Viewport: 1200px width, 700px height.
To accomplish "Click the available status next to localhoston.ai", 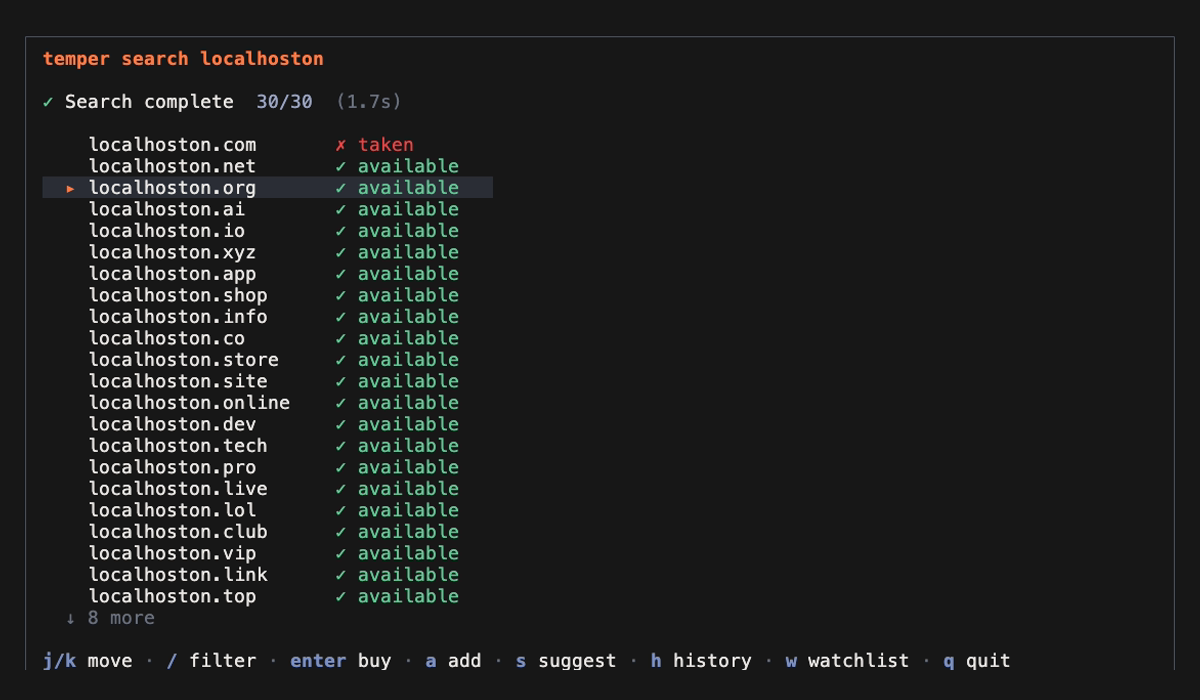I will (397, 209).
